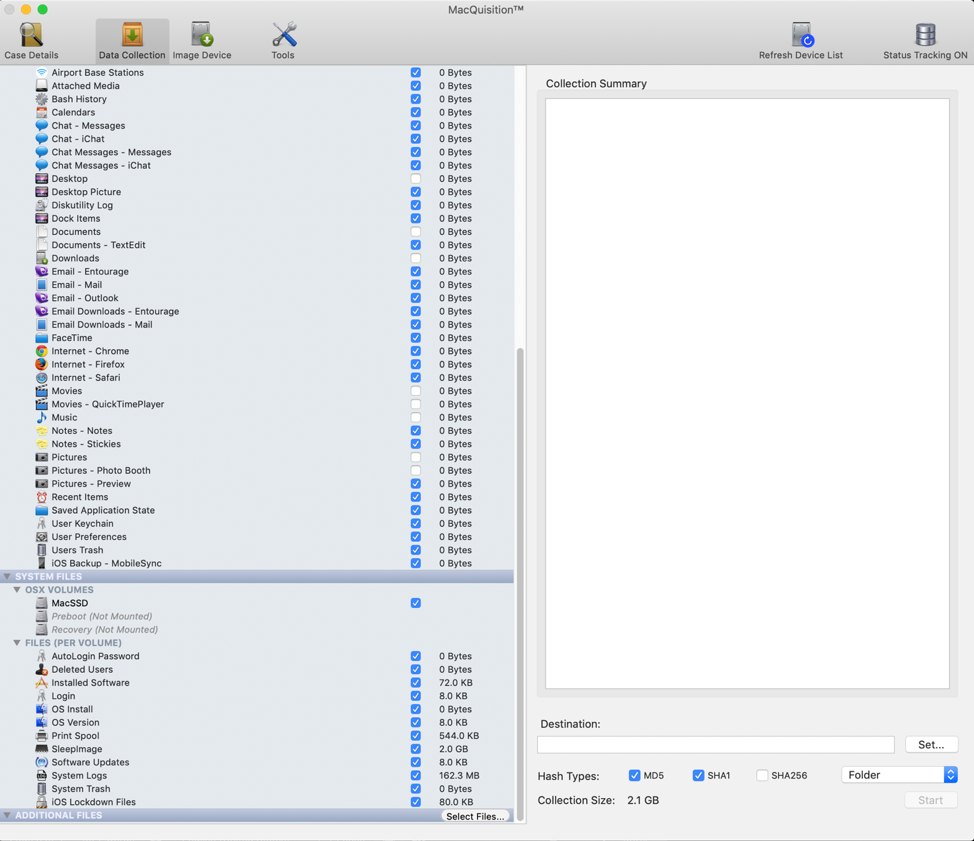974x841 pixels.
Task: Click the MacSSD volume drive icon
Action: [x=42, y=603]
